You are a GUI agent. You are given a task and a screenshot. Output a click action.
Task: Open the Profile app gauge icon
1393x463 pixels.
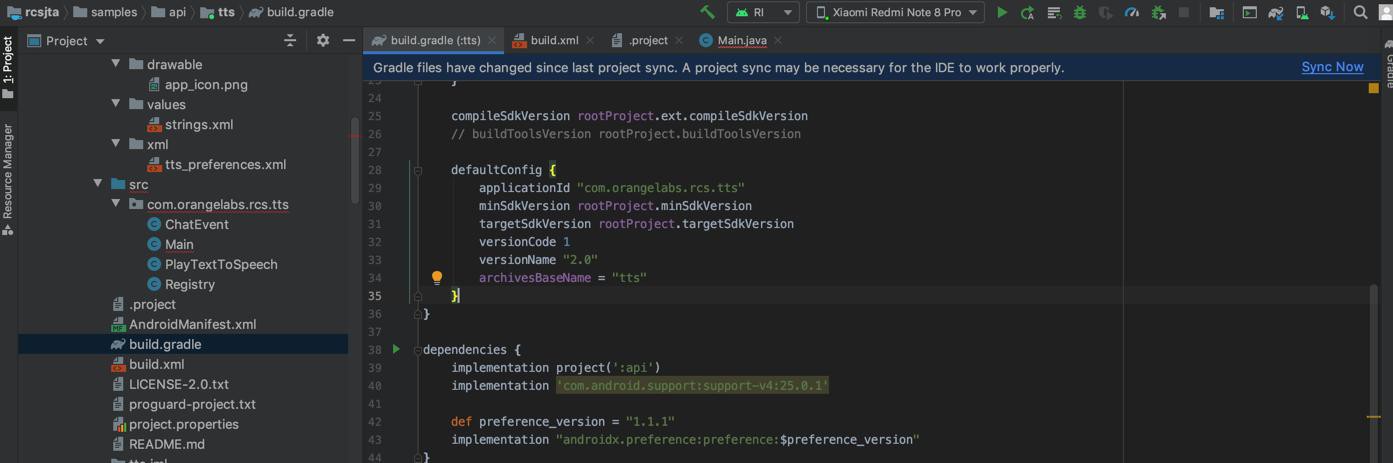coord(1131,12)
